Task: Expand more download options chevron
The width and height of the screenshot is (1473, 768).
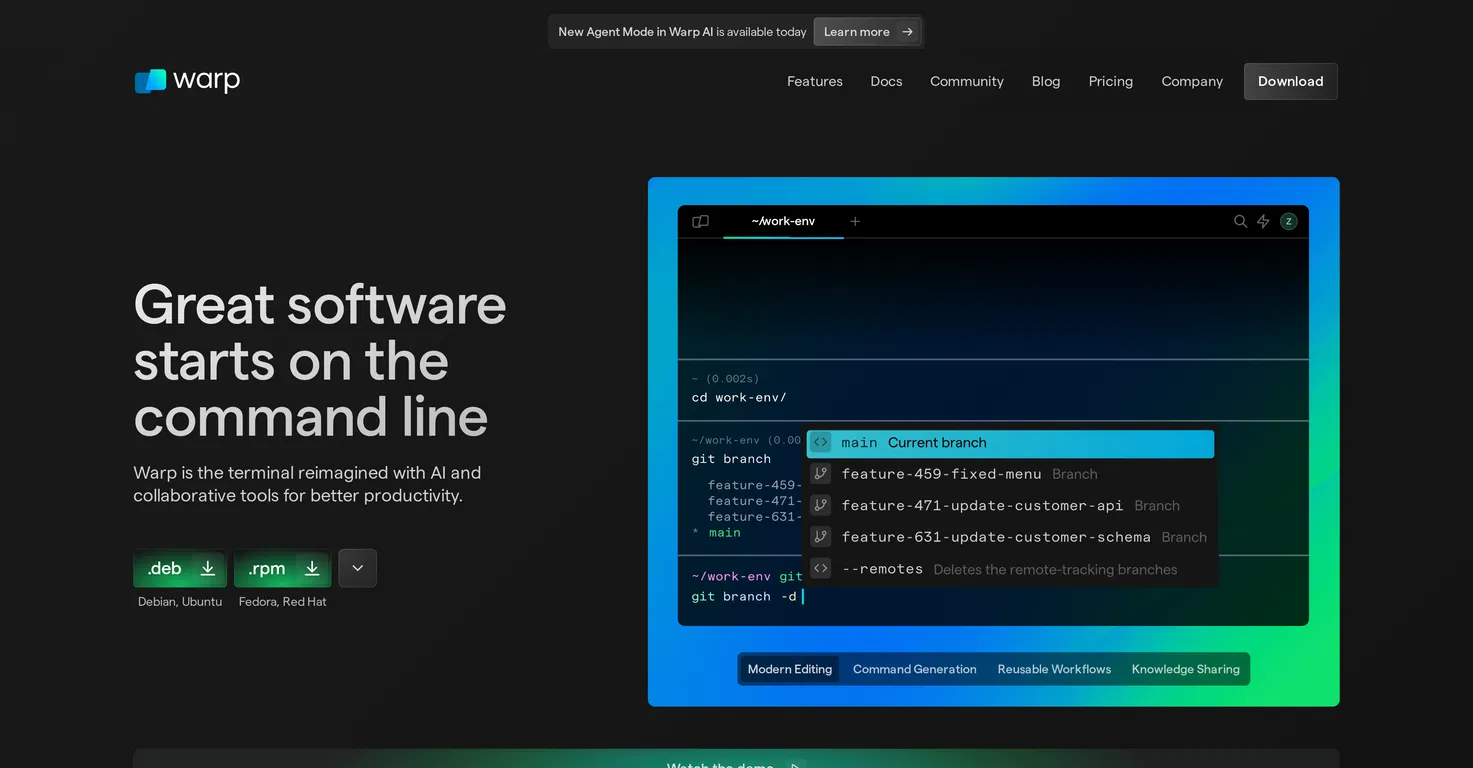Action: [357, 568]
